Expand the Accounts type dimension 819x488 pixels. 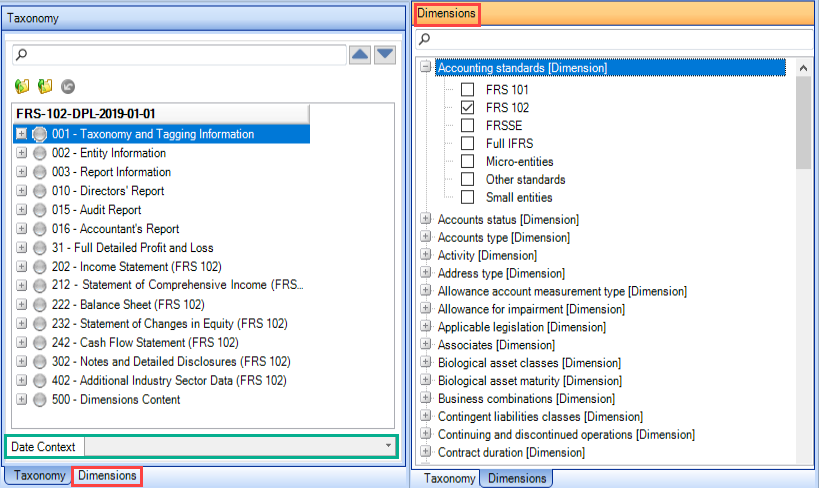coord(426,236)
